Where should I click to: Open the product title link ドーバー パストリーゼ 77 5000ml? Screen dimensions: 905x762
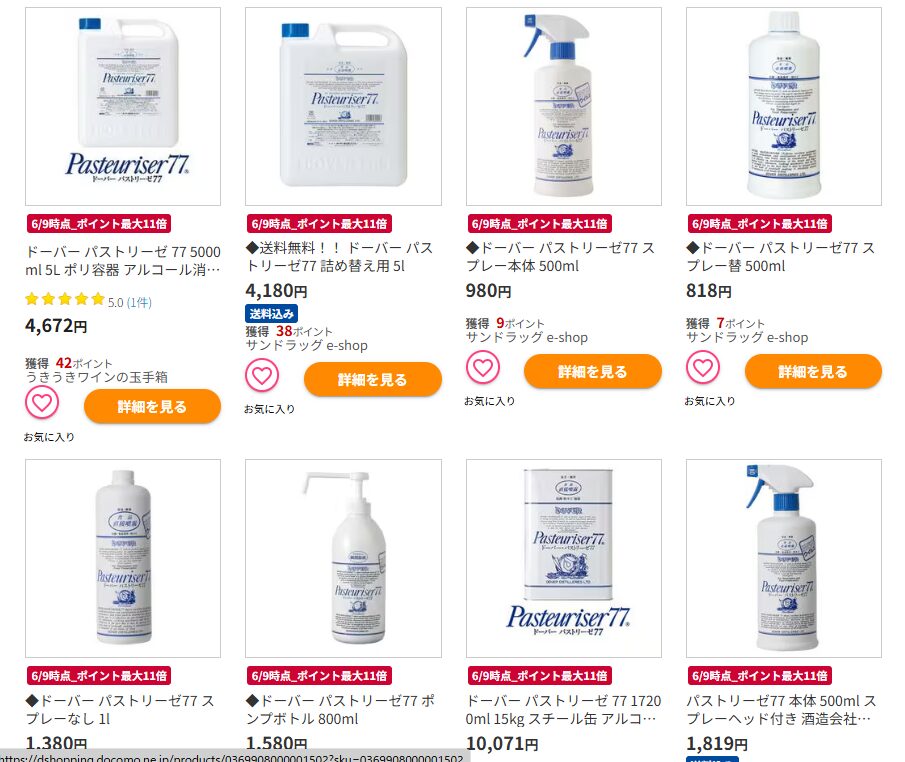click(123, 261)
